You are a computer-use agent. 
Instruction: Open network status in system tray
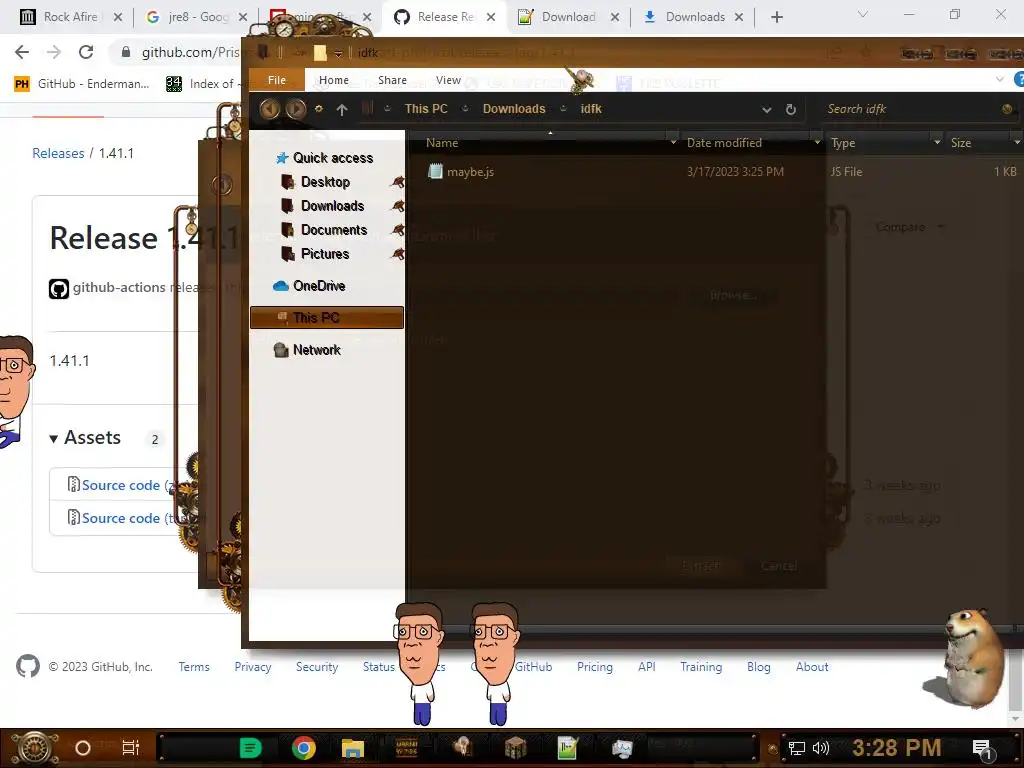tap(797, 748)
